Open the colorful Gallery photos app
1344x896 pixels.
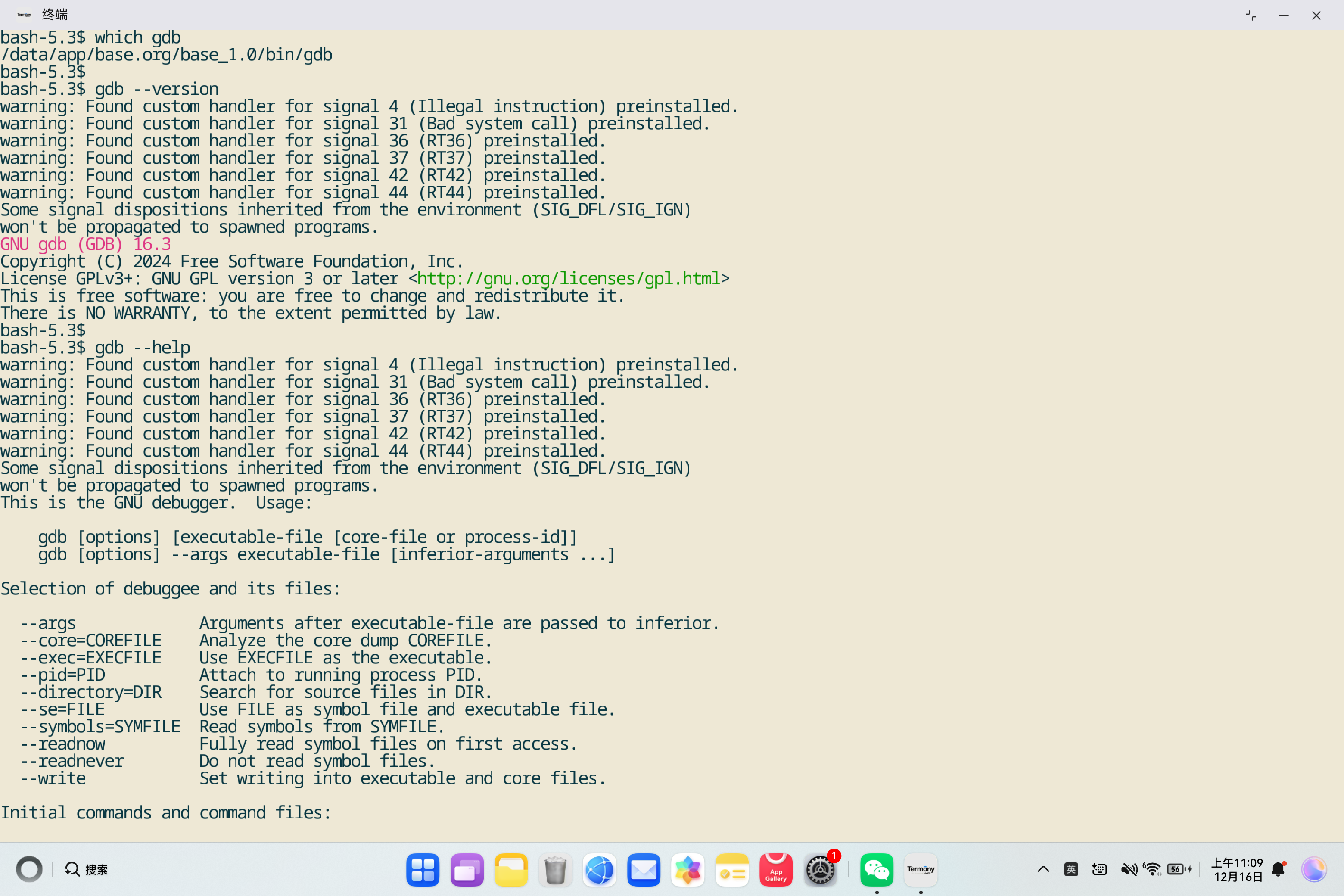point(688,870)
